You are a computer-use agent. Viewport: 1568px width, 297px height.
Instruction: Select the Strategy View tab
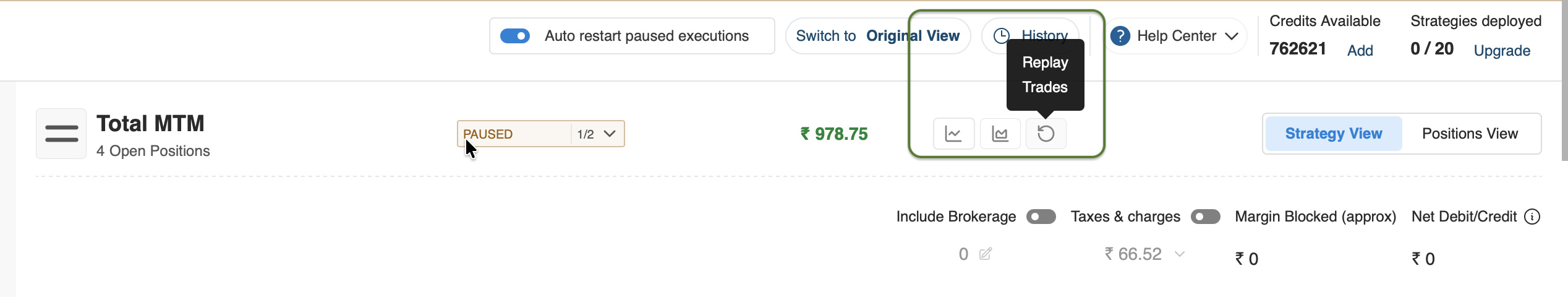(x=1334, y=134)
